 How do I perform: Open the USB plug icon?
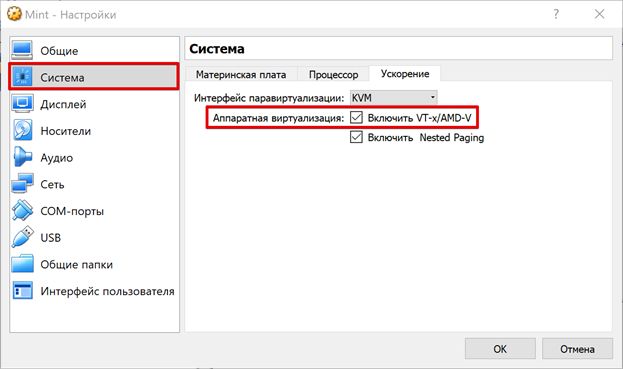(22, 237)
